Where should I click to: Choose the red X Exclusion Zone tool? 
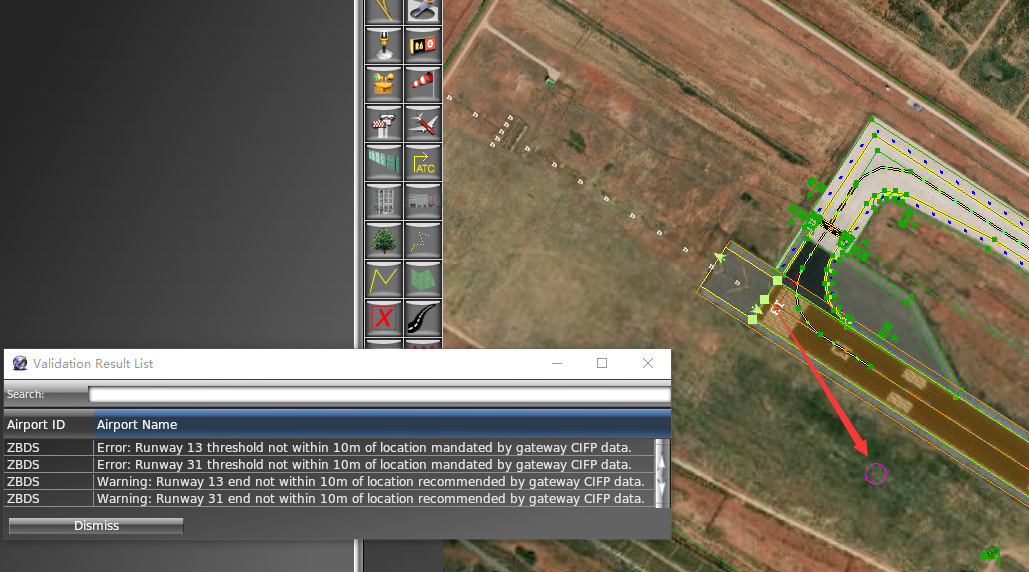(384, 319)
